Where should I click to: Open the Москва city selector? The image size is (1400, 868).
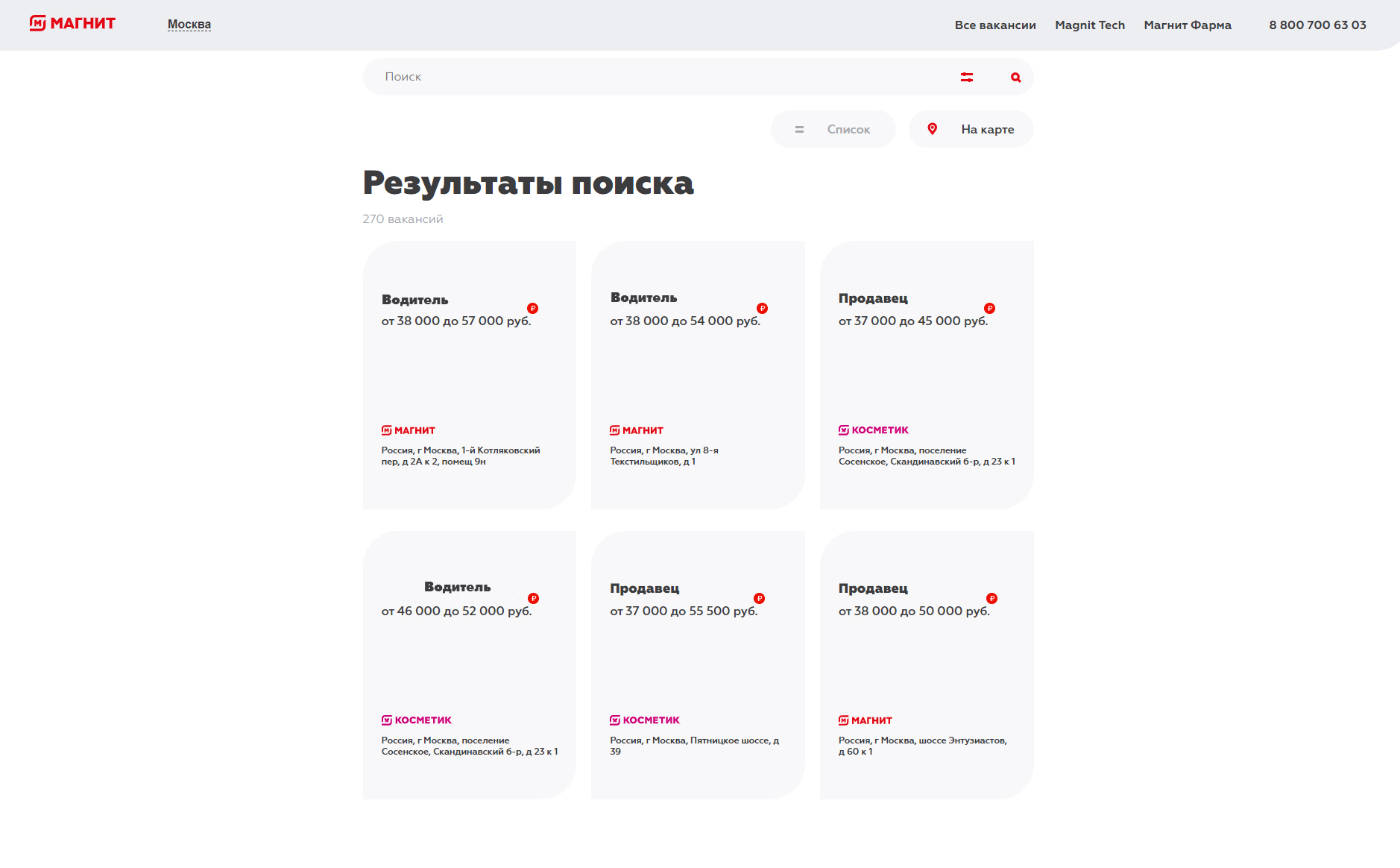[x=189, y=24]
